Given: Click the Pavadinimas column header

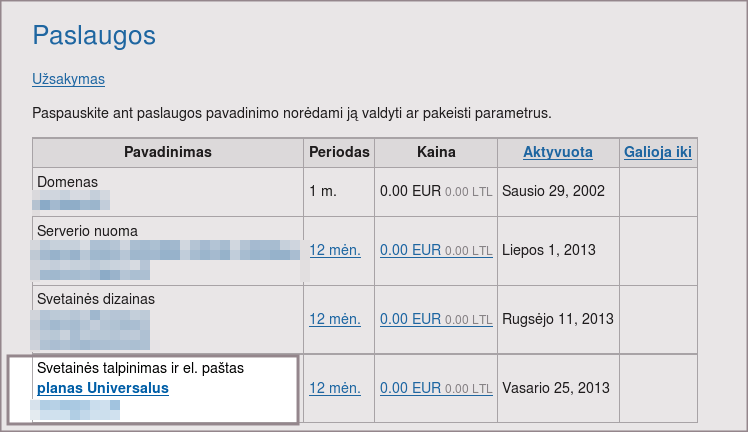Looking at the screenshot, I should (167, 153).
